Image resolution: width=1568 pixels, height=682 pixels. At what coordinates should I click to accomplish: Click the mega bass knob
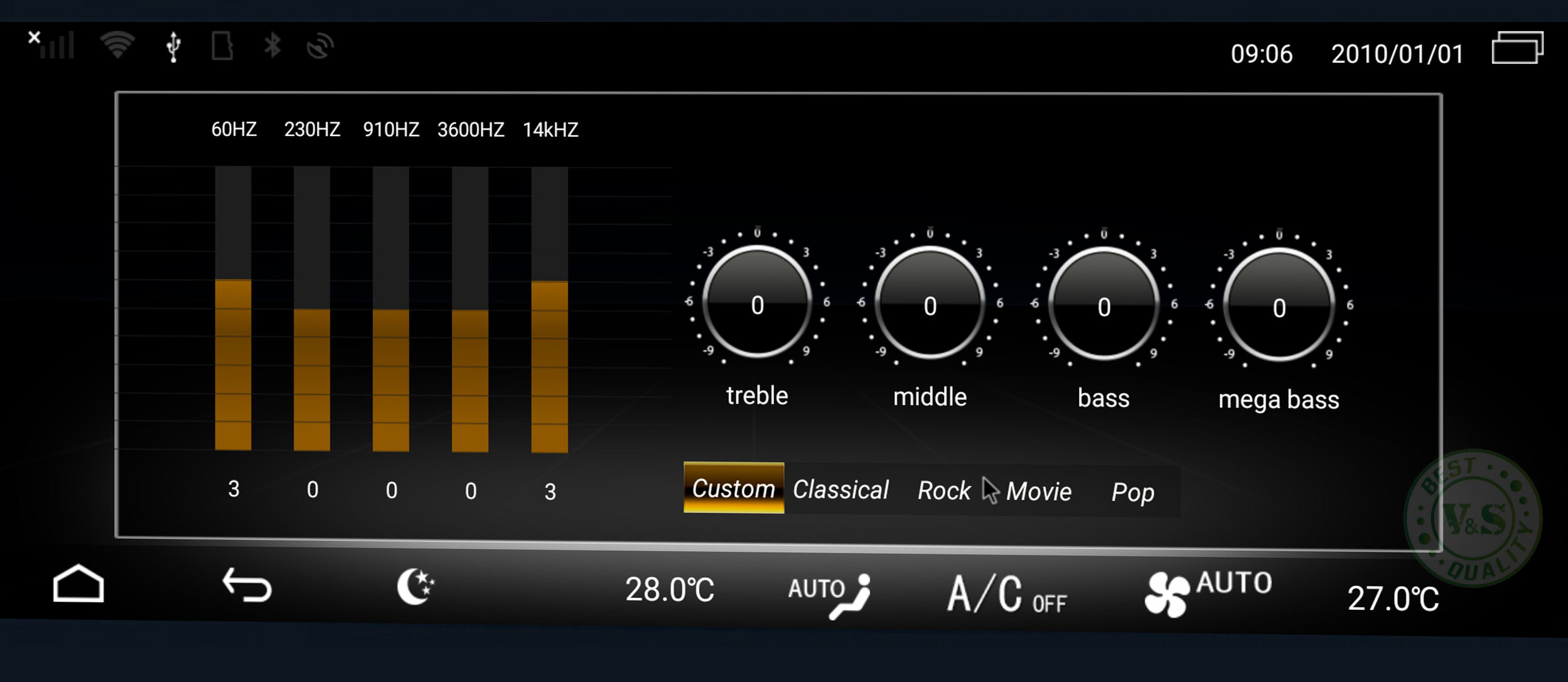(x=1279, y=306)
